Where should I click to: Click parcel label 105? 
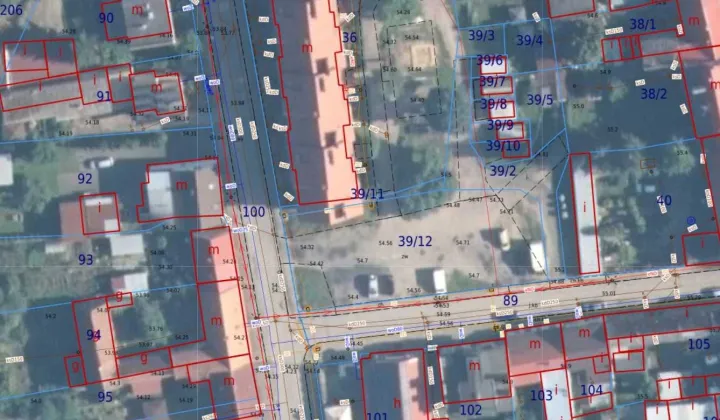tap(699, 344)
